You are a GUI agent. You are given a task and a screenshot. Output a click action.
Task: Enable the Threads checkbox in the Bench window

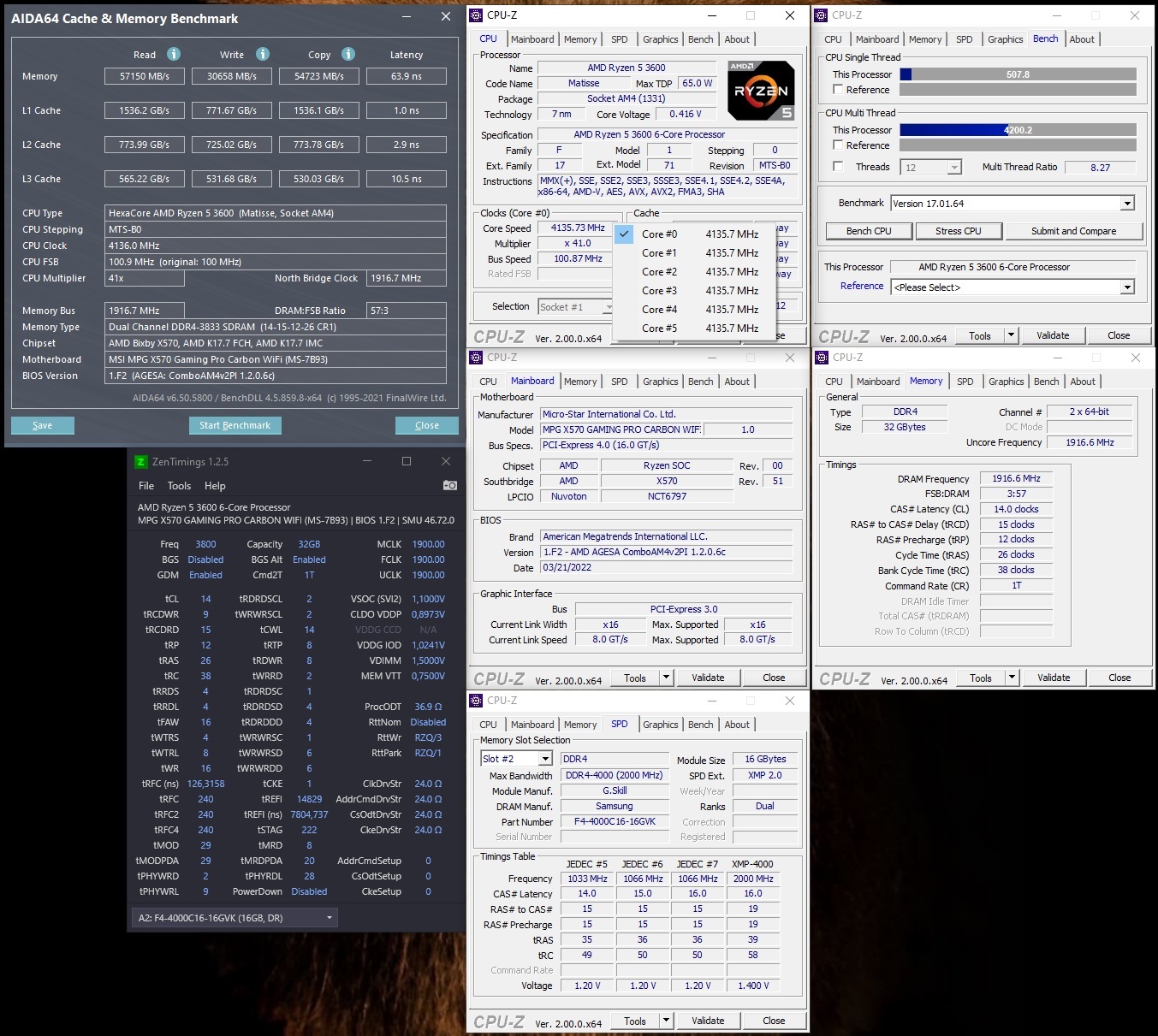pyautogui.click(x=838, y=166)
